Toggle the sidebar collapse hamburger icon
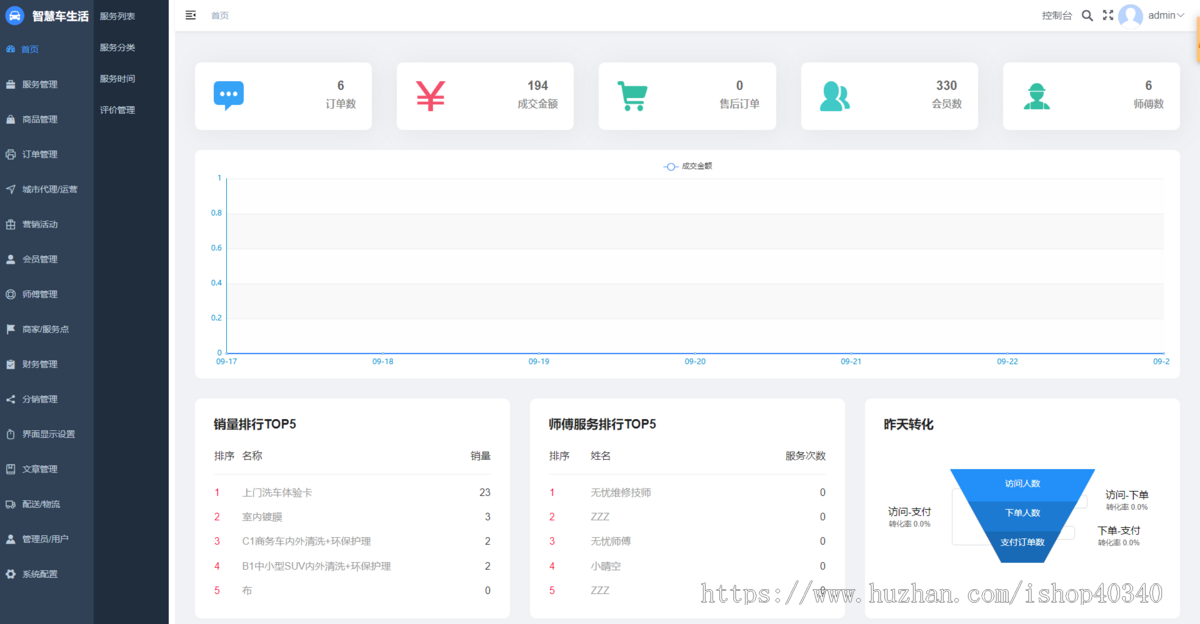The width and height of the screenshot is (1200, 624). (x=191, y=15)
